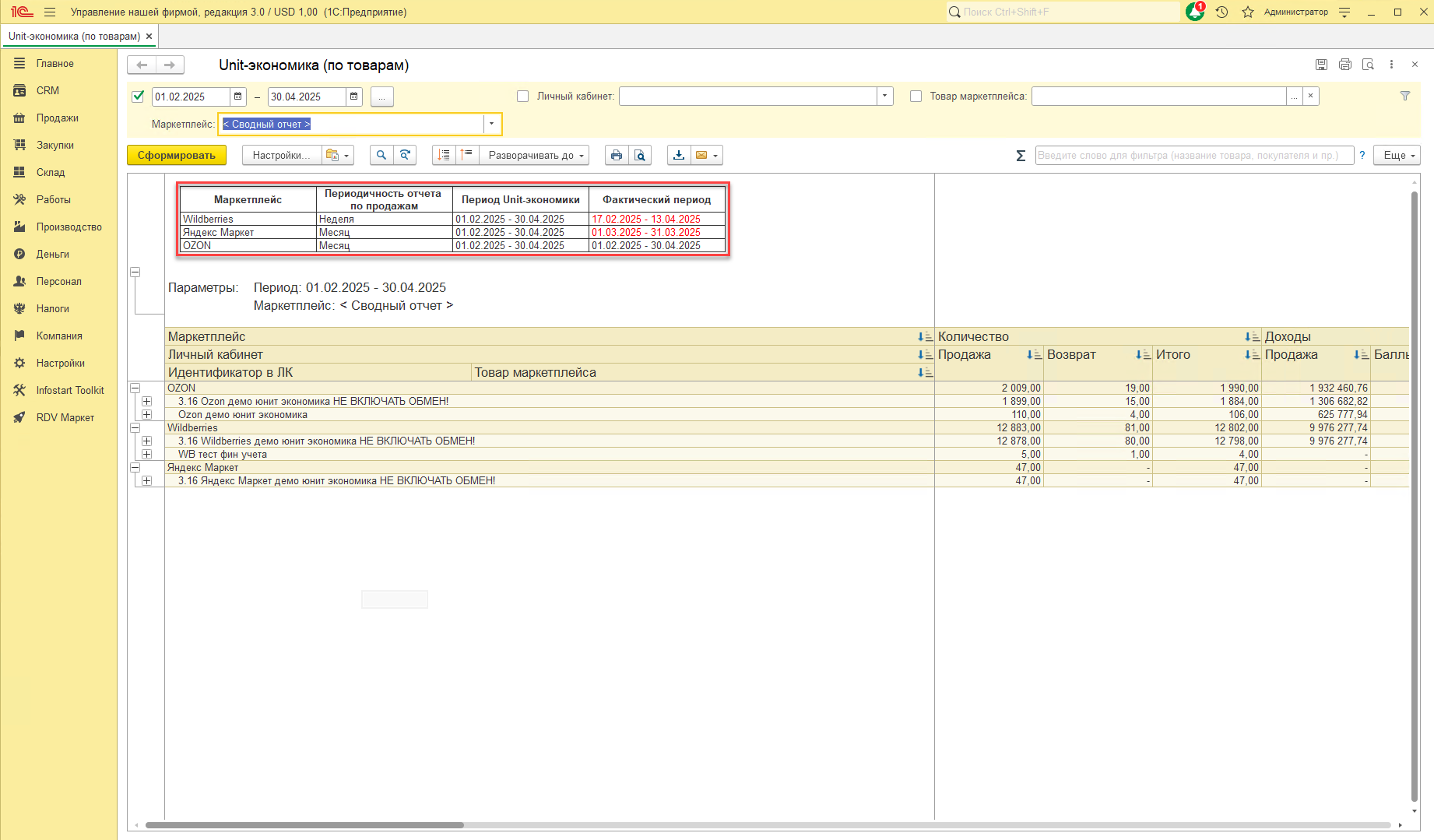1434x840 pixels.
Task: Open the send by email dropdown
Action: 707,155
